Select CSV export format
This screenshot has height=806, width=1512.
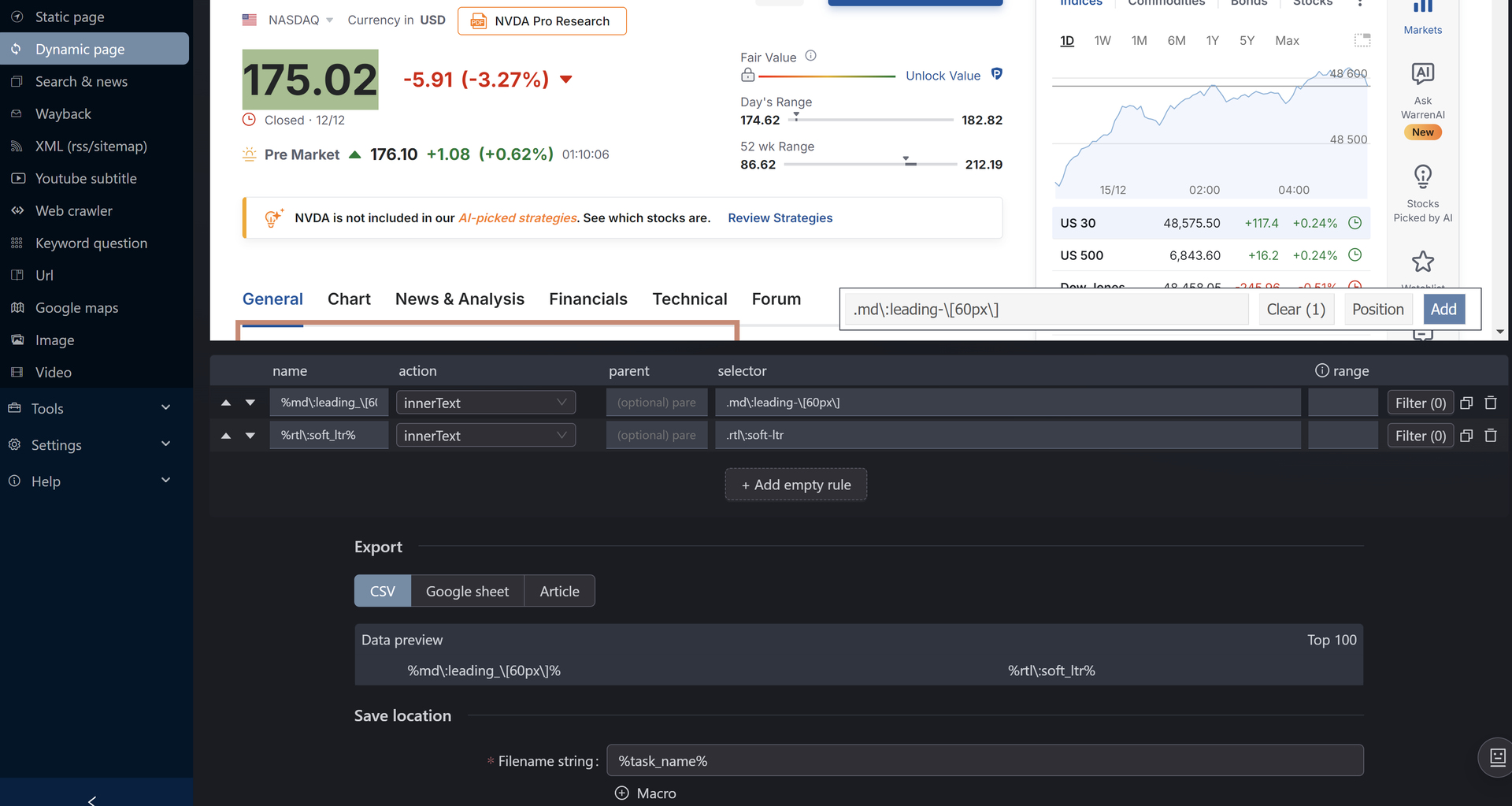(382, 591)
